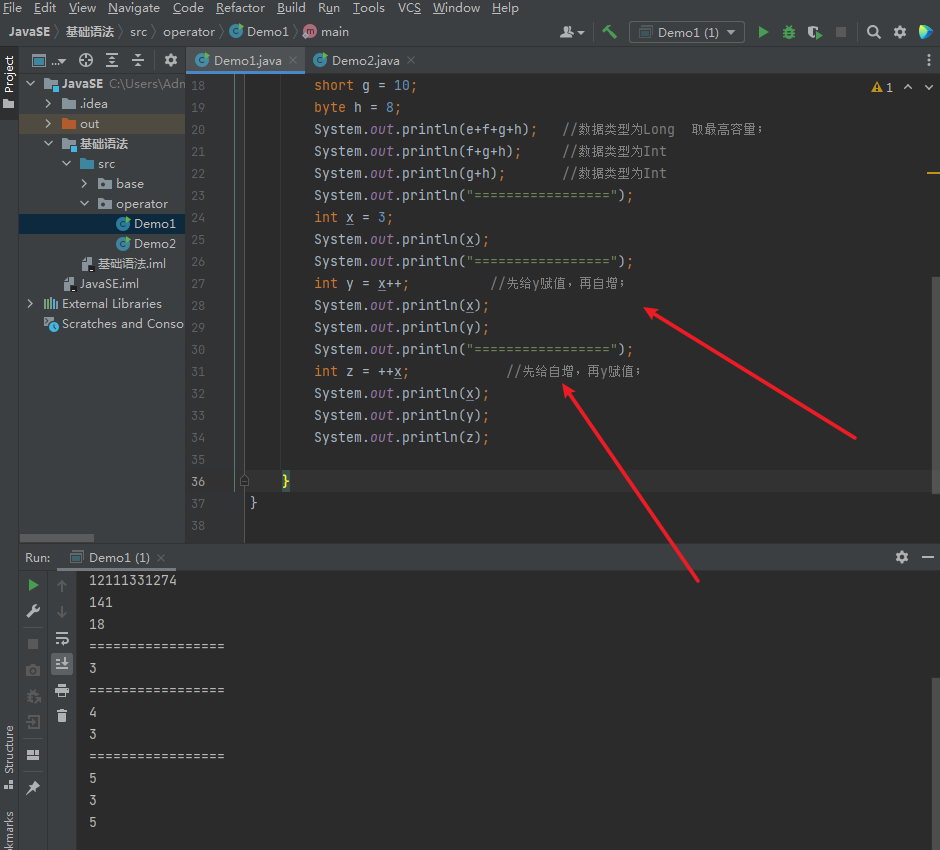Open the Refactor menu

[x=240, y=8]
